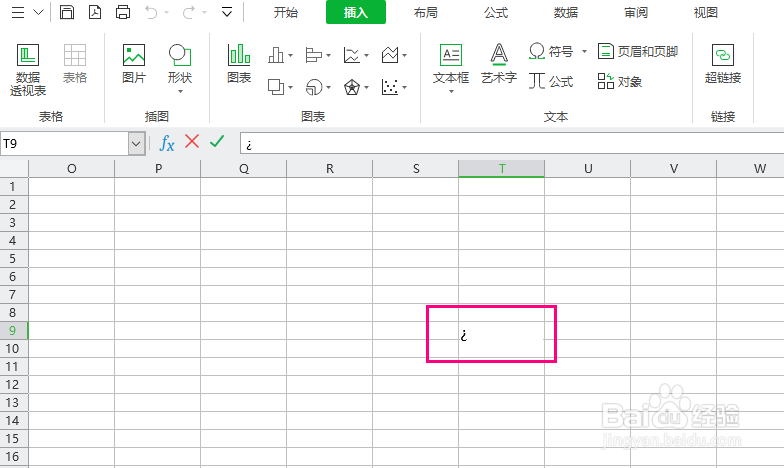Select row 1 header
The height and width of the screenshot is (468, 784).
point(14,186)
